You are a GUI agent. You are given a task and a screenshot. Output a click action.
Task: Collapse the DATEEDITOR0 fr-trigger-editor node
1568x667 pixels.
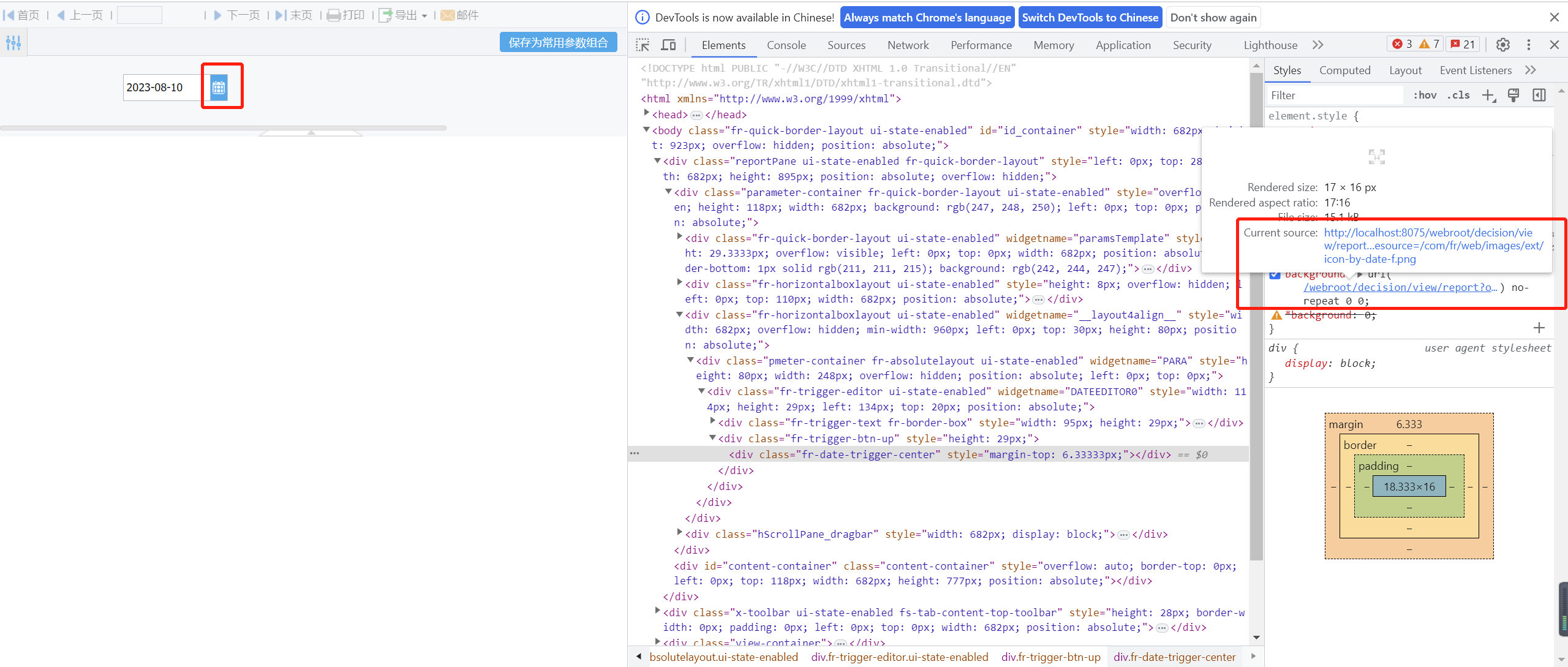click(701, 391)
